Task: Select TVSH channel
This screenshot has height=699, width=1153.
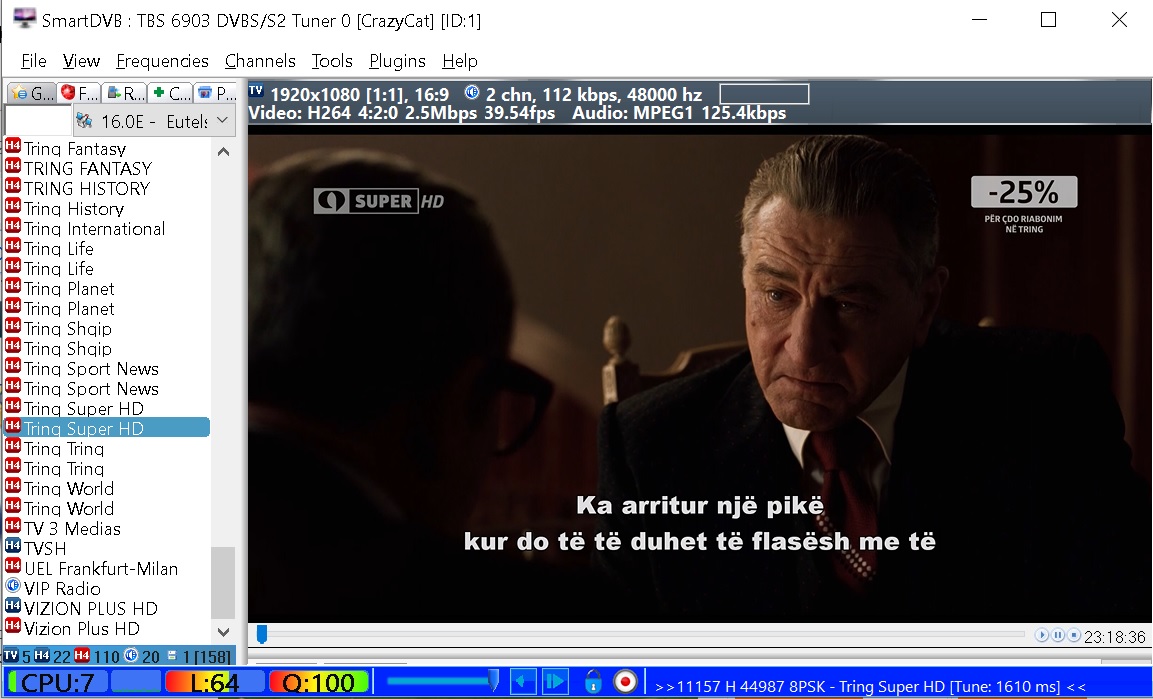Action: pos(45,548)
